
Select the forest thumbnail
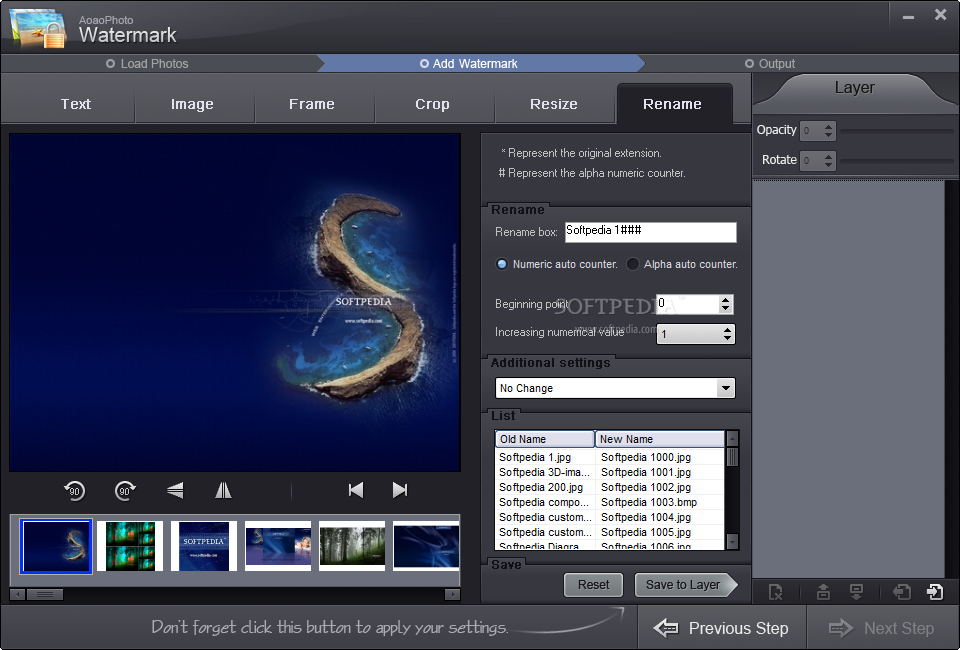point(352,546)
